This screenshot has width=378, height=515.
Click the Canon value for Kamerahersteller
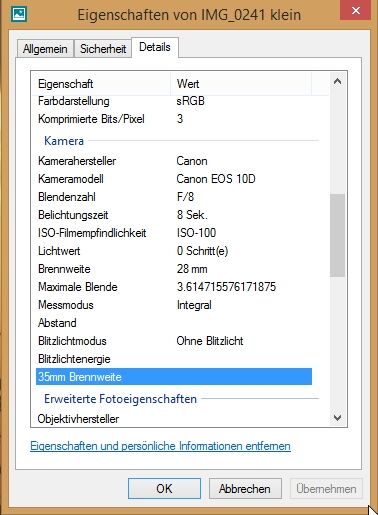pyautogui.click(x=192, y=161)
